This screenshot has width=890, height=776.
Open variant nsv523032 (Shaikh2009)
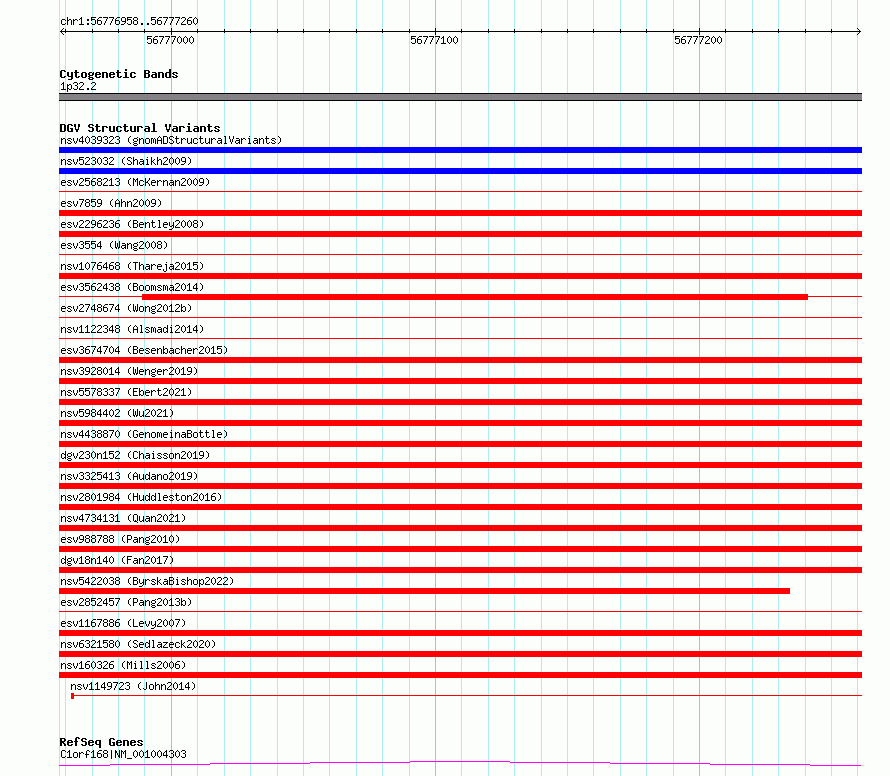click(126, 161)
